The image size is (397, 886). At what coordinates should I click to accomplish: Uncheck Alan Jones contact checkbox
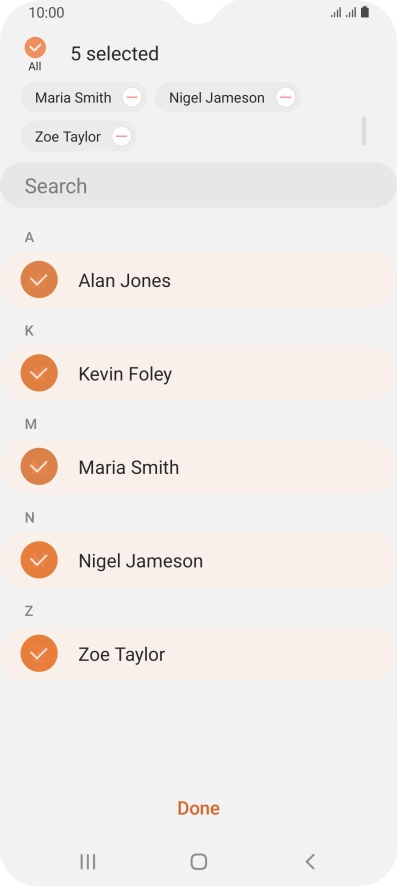[x=39, y=280]
